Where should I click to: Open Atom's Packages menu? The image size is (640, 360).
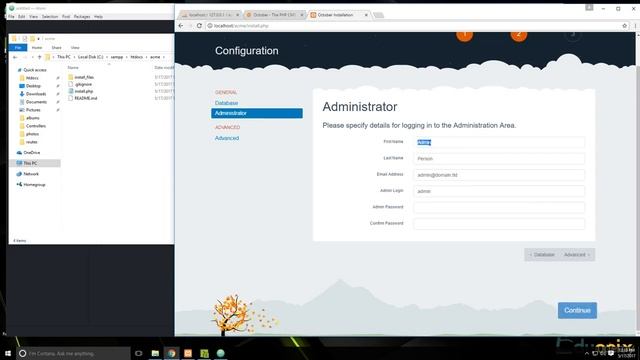(x=82, y=17)
